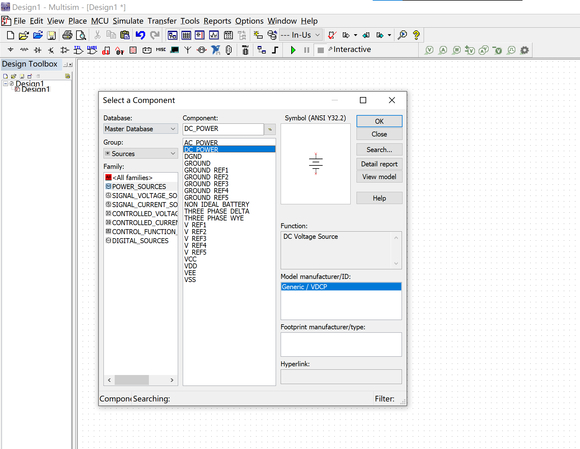Screen dimensions: 580x449
Task: Open Print Preview from the toolbar
Action: coord(81,35)
